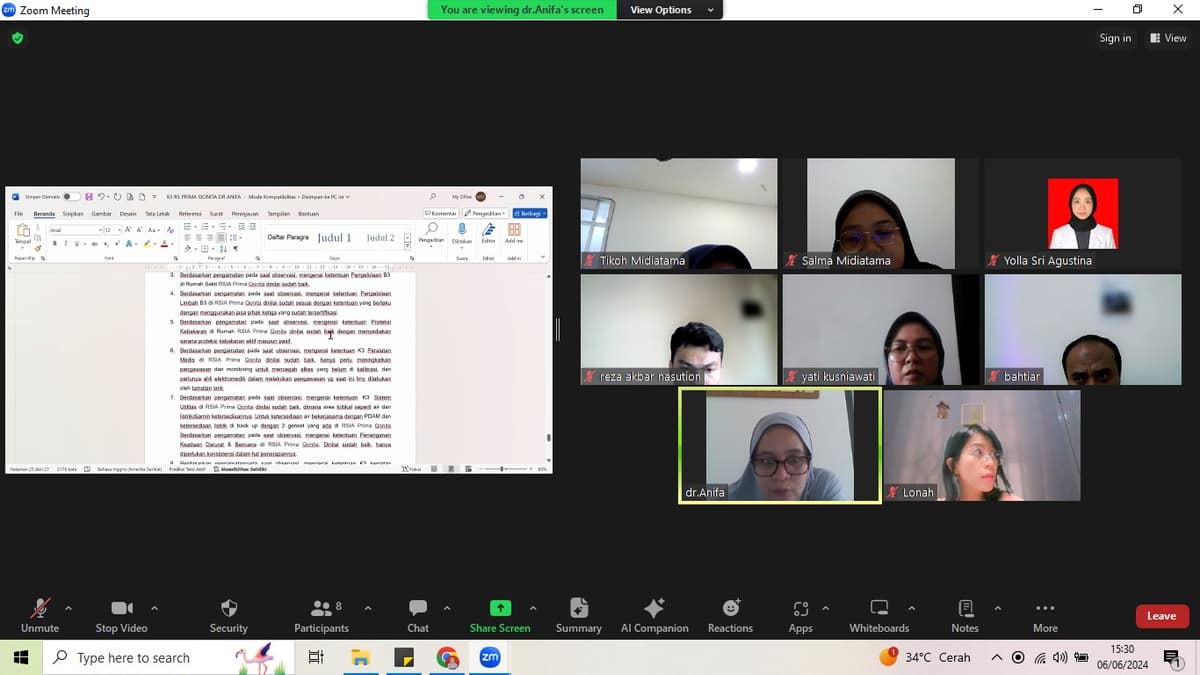Click the blue Berbagi share button
1200x675 pixels.
[x=530, y=213]
